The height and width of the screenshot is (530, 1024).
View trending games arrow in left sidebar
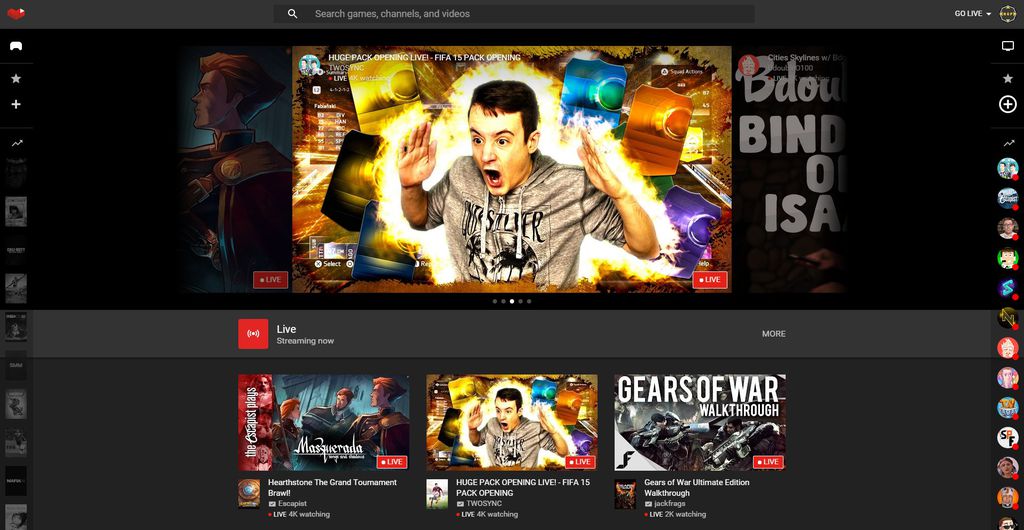pyautogui.click(x=16, y=143)
